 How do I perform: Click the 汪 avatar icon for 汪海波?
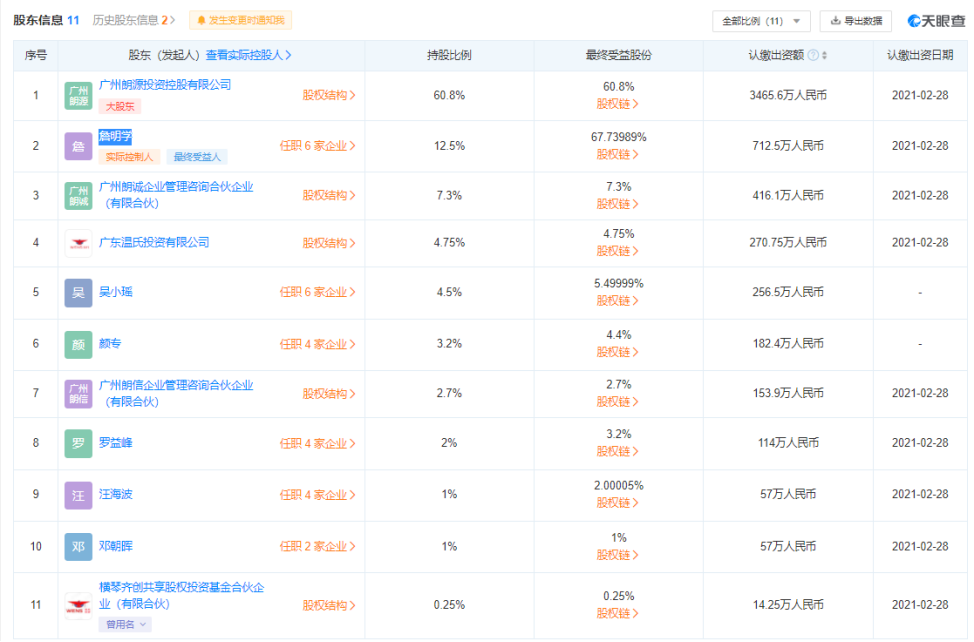coord(78,495)
